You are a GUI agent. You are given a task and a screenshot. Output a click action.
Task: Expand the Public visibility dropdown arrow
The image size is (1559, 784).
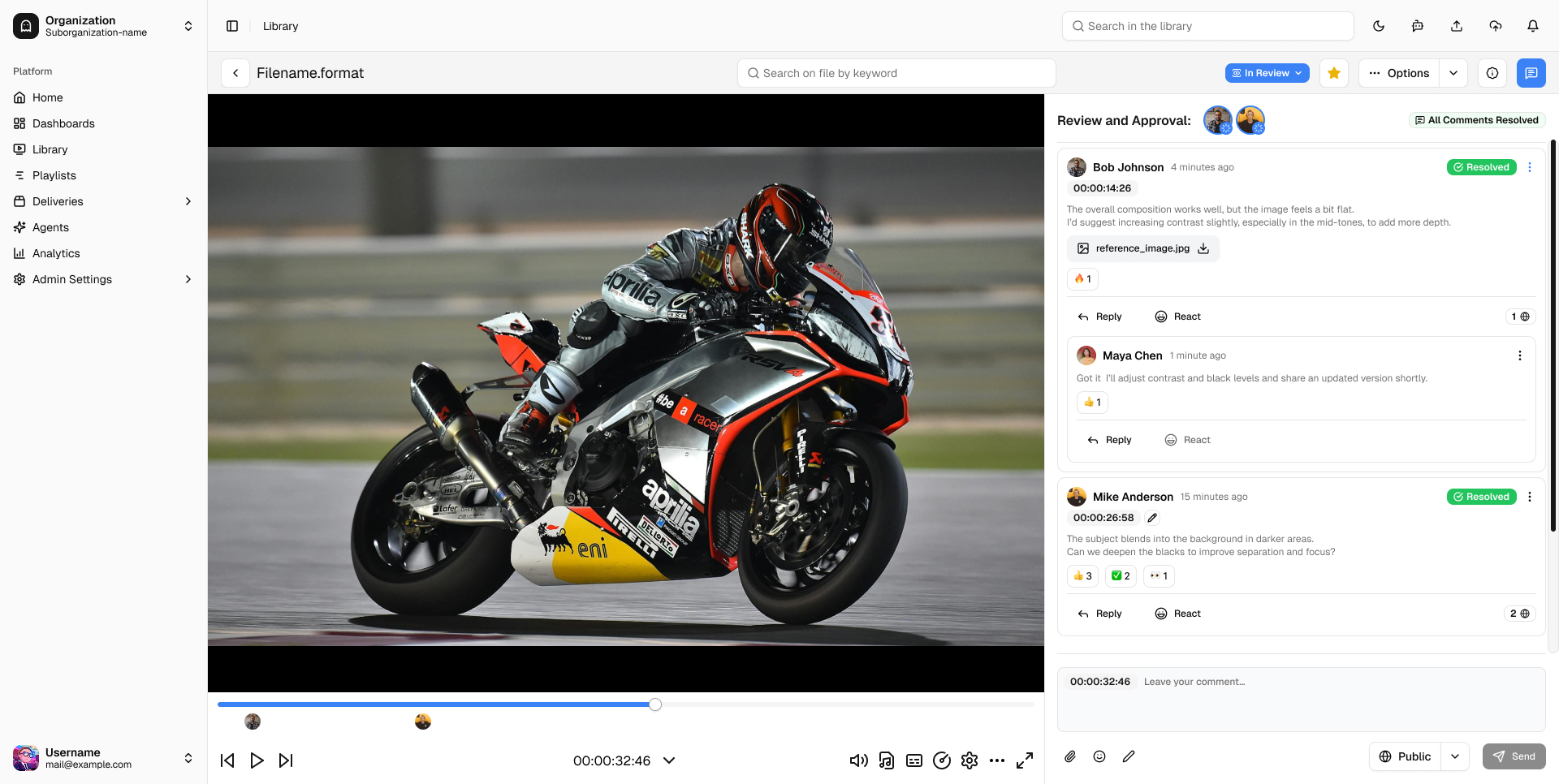[1454, 756]
